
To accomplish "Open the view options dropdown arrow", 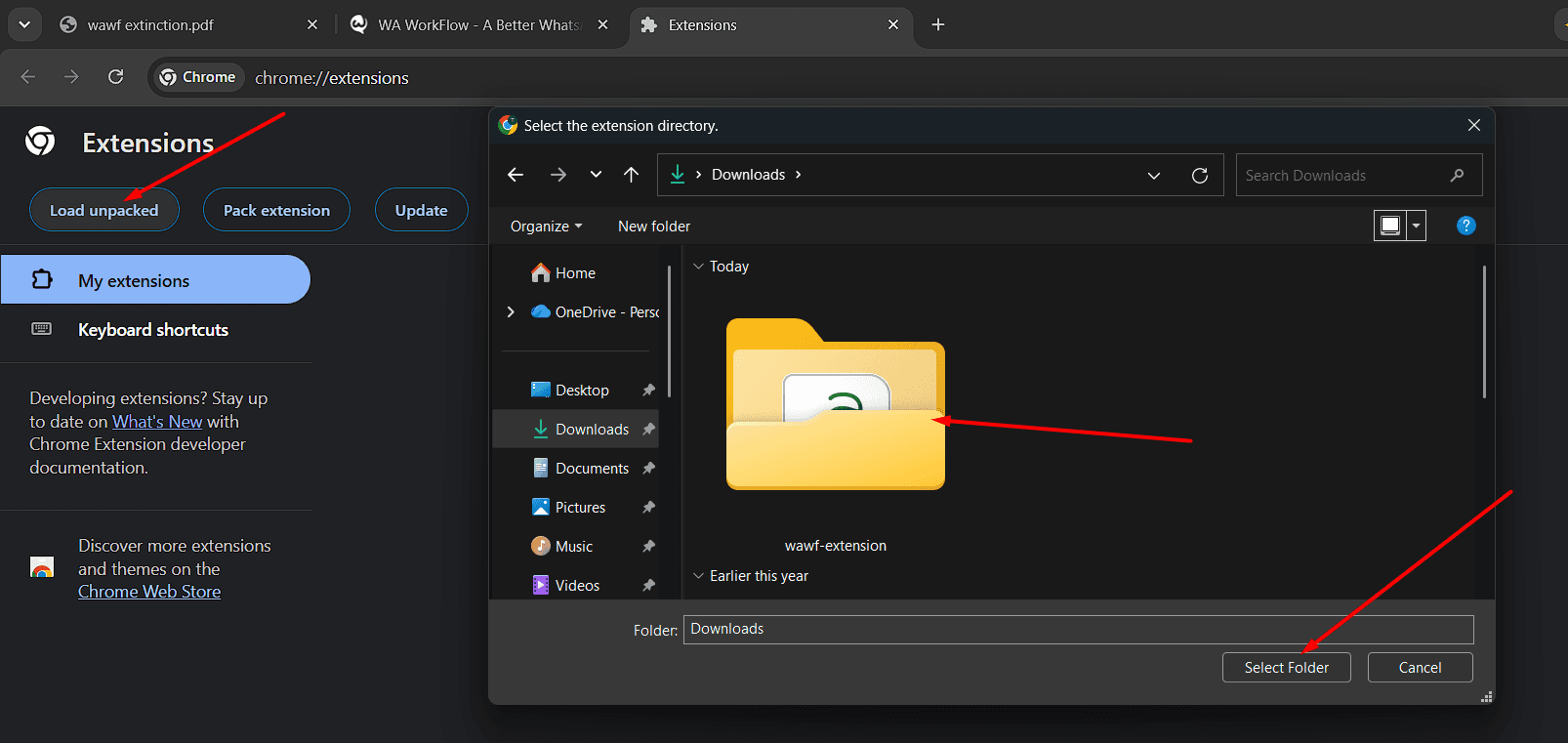I will click(x=1416, y=226).
